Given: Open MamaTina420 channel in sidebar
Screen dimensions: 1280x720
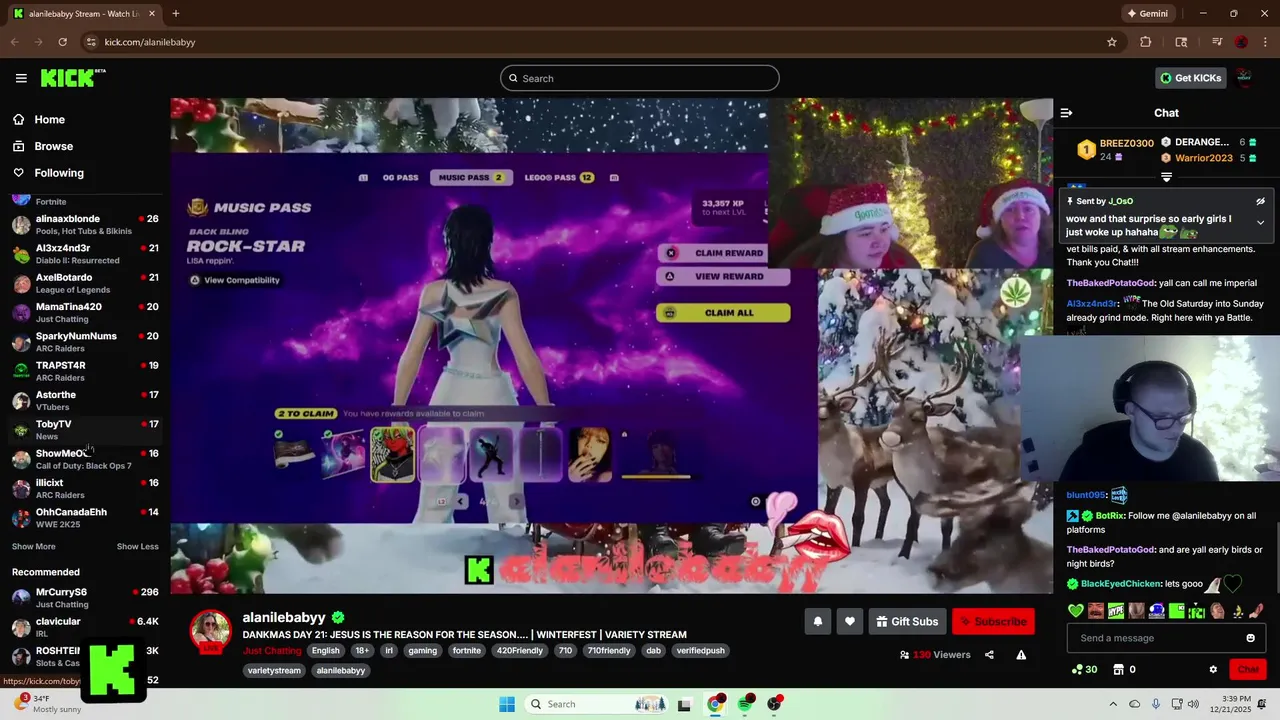Looking at the screenshot, I should [85, 312].
